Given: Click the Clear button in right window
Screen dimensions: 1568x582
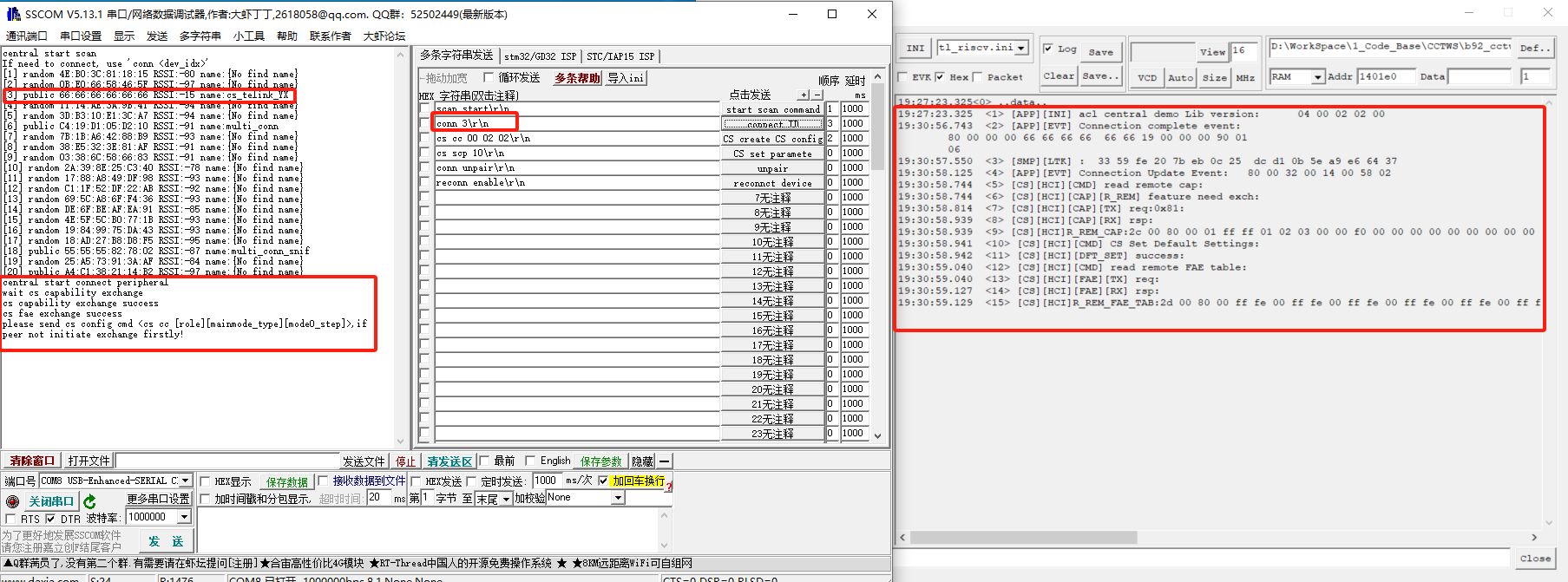Looking at the screenshot, I should 1059,76.
